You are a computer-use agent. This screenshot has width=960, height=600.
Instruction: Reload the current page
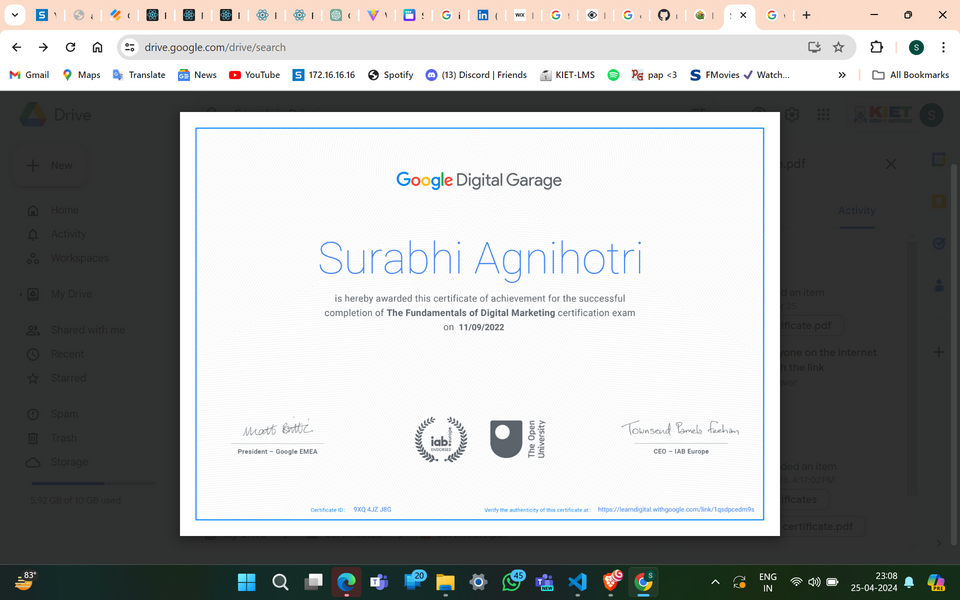click(x=70, y=47)
